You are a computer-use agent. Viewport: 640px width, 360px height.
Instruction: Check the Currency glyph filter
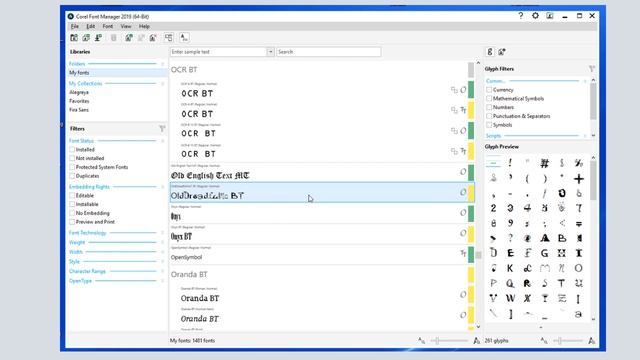pos(489,90)
